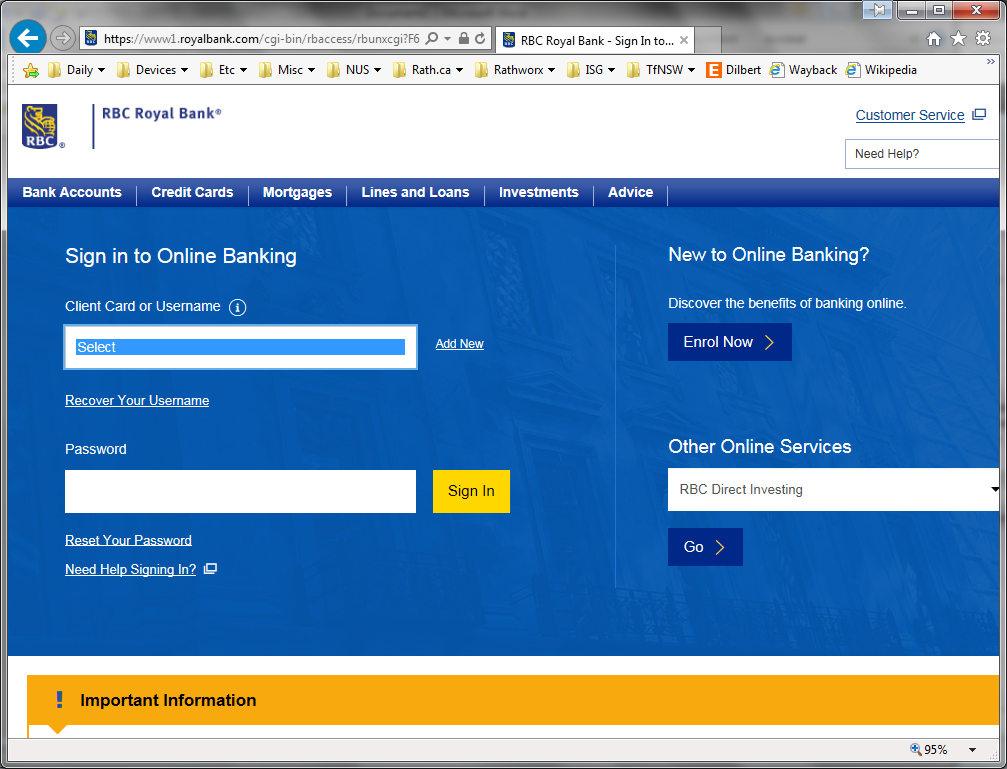Image resolution: width=1007 pixels, height=769 pixels.
Task: Expand the Daily bookmarks folder
Action: tap(76, 70)
